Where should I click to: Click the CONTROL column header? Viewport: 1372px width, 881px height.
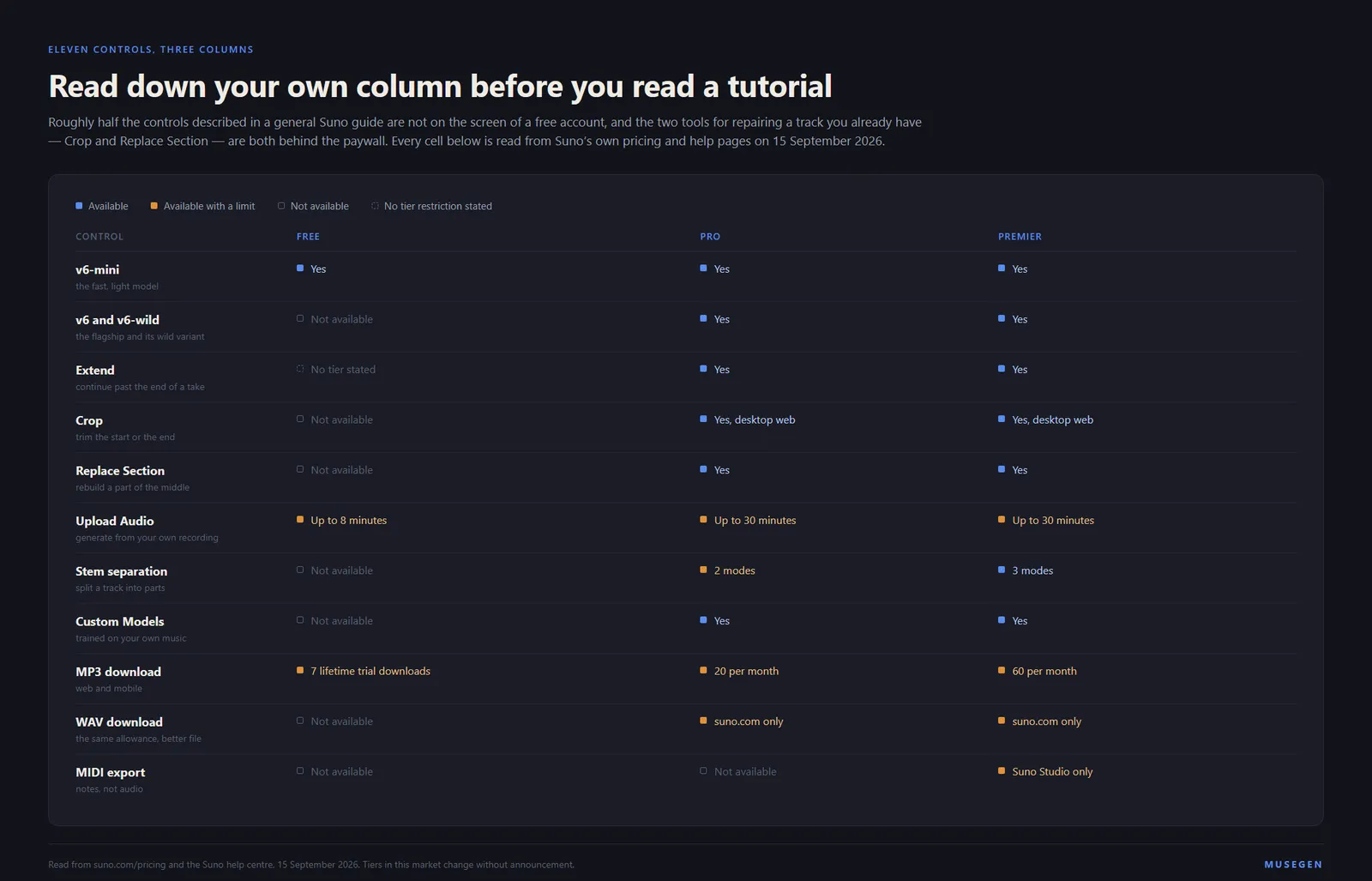[x=99, y=237]
